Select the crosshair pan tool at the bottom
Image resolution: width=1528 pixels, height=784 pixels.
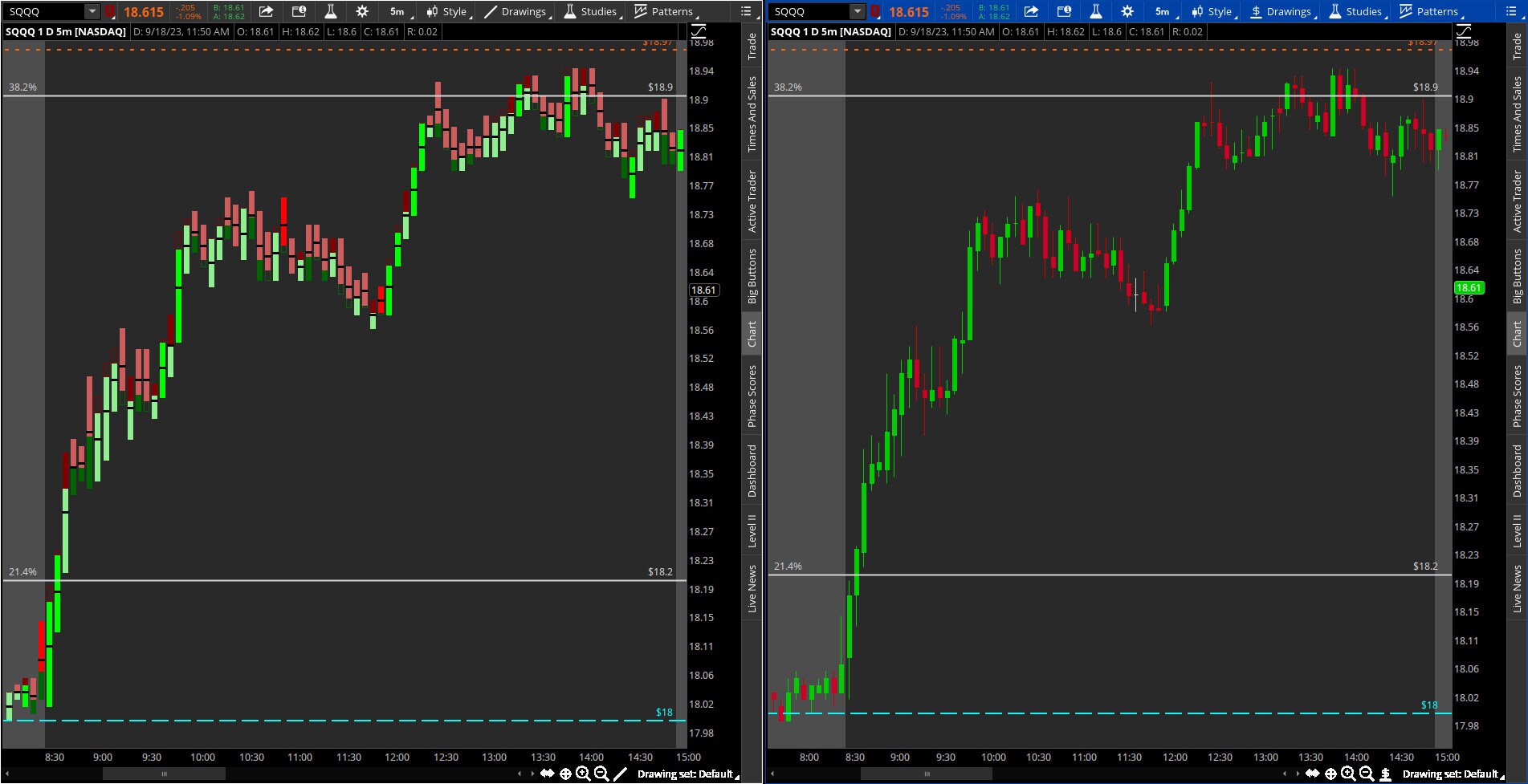(x=564, y=773)
